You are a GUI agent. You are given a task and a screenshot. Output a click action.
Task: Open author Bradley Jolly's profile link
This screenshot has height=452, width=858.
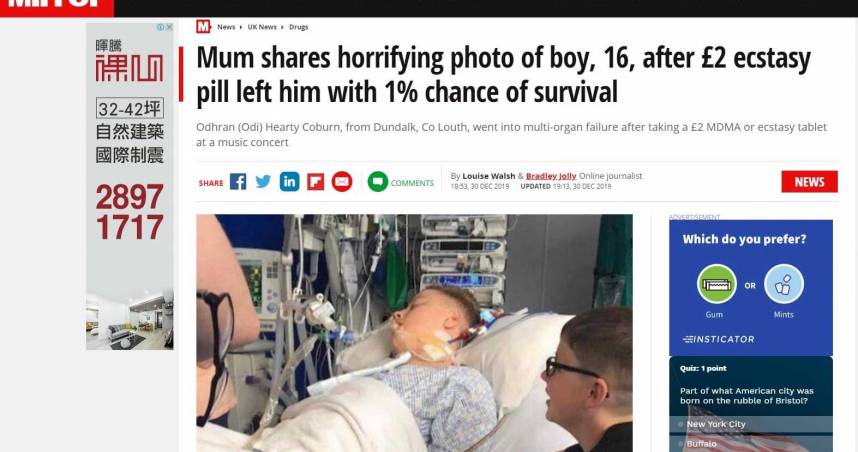click(551, 176)
